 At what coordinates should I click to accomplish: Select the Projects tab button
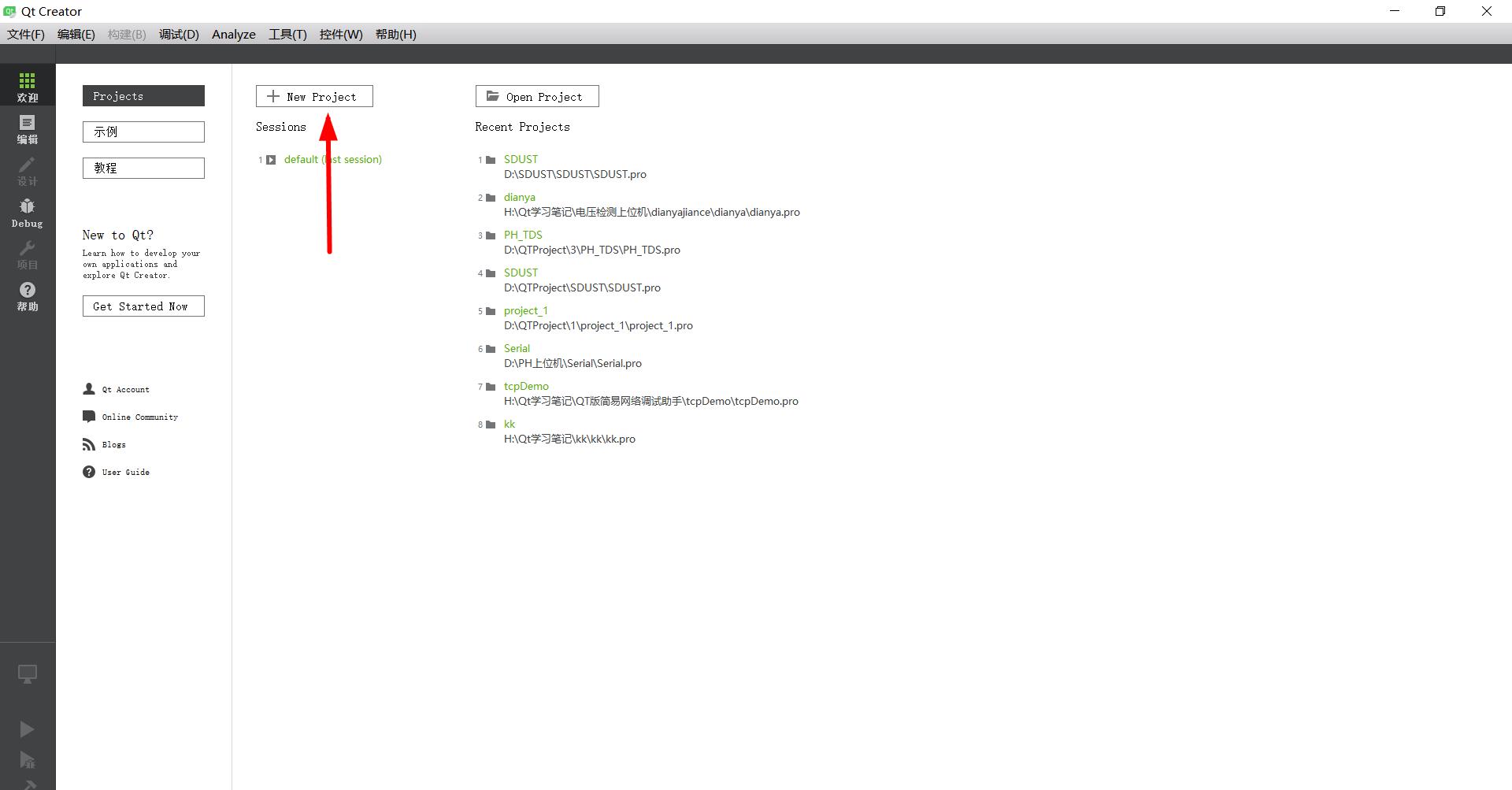pos(143,96)
